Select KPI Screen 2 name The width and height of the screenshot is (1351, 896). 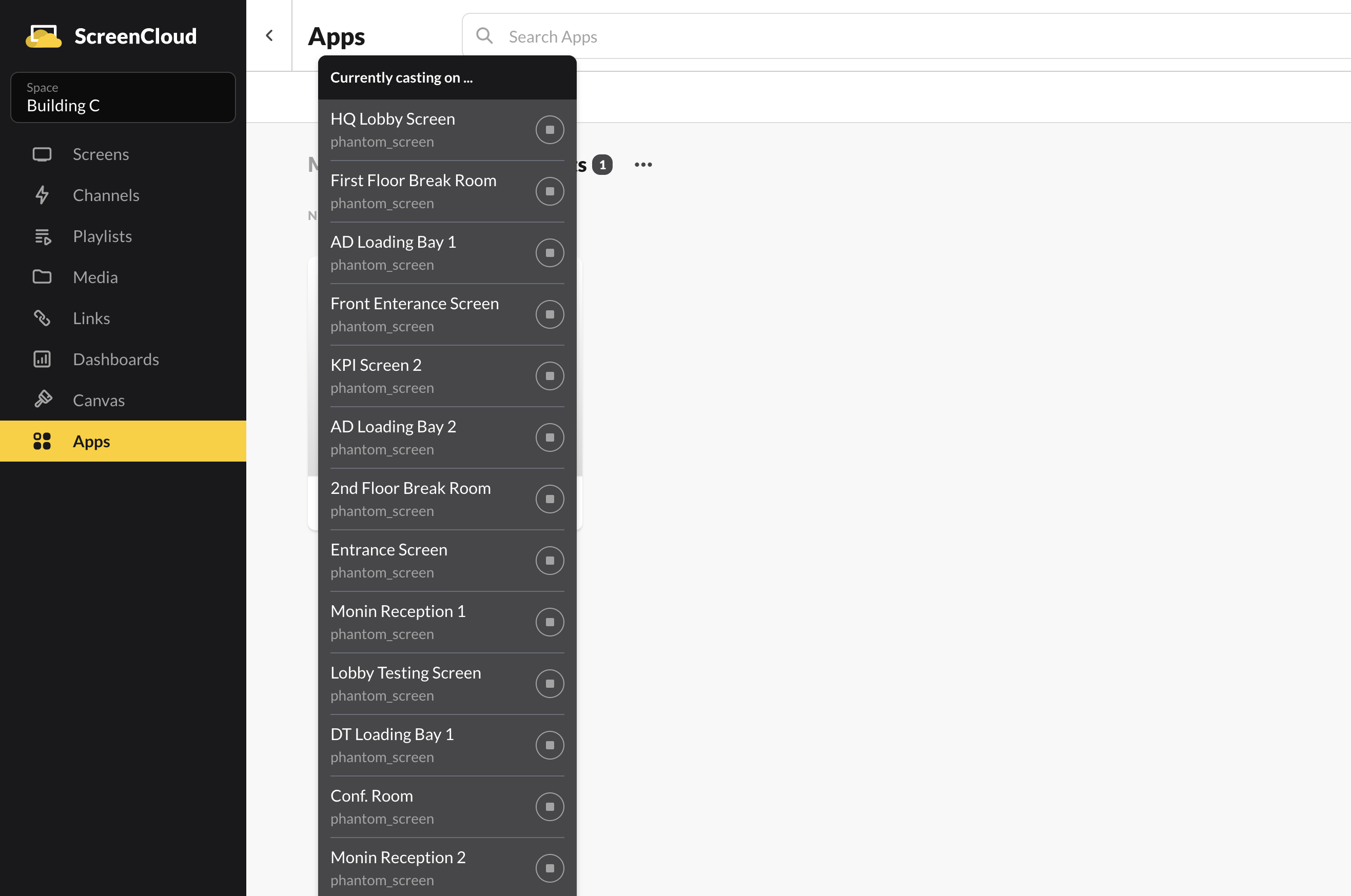click(x=376, y=365)
